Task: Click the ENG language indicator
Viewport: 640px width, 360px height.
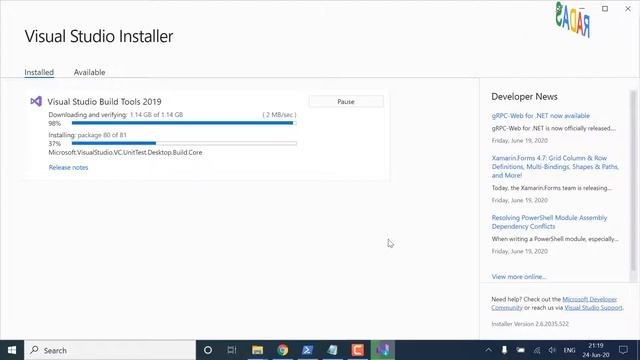Action: tap(569, 350)
